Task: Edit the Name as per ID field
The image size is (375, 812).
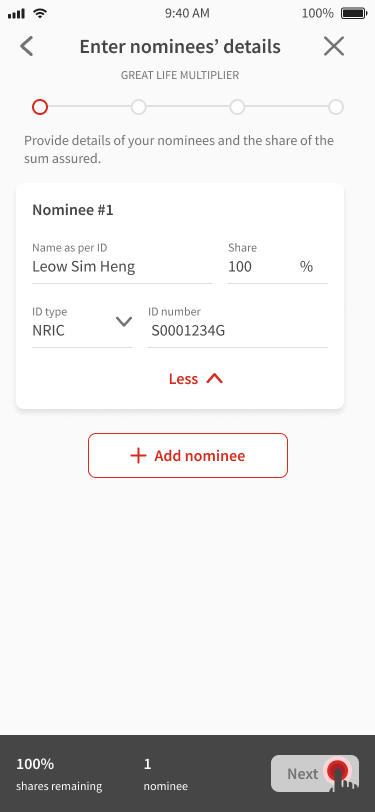Action: point(122,263)
